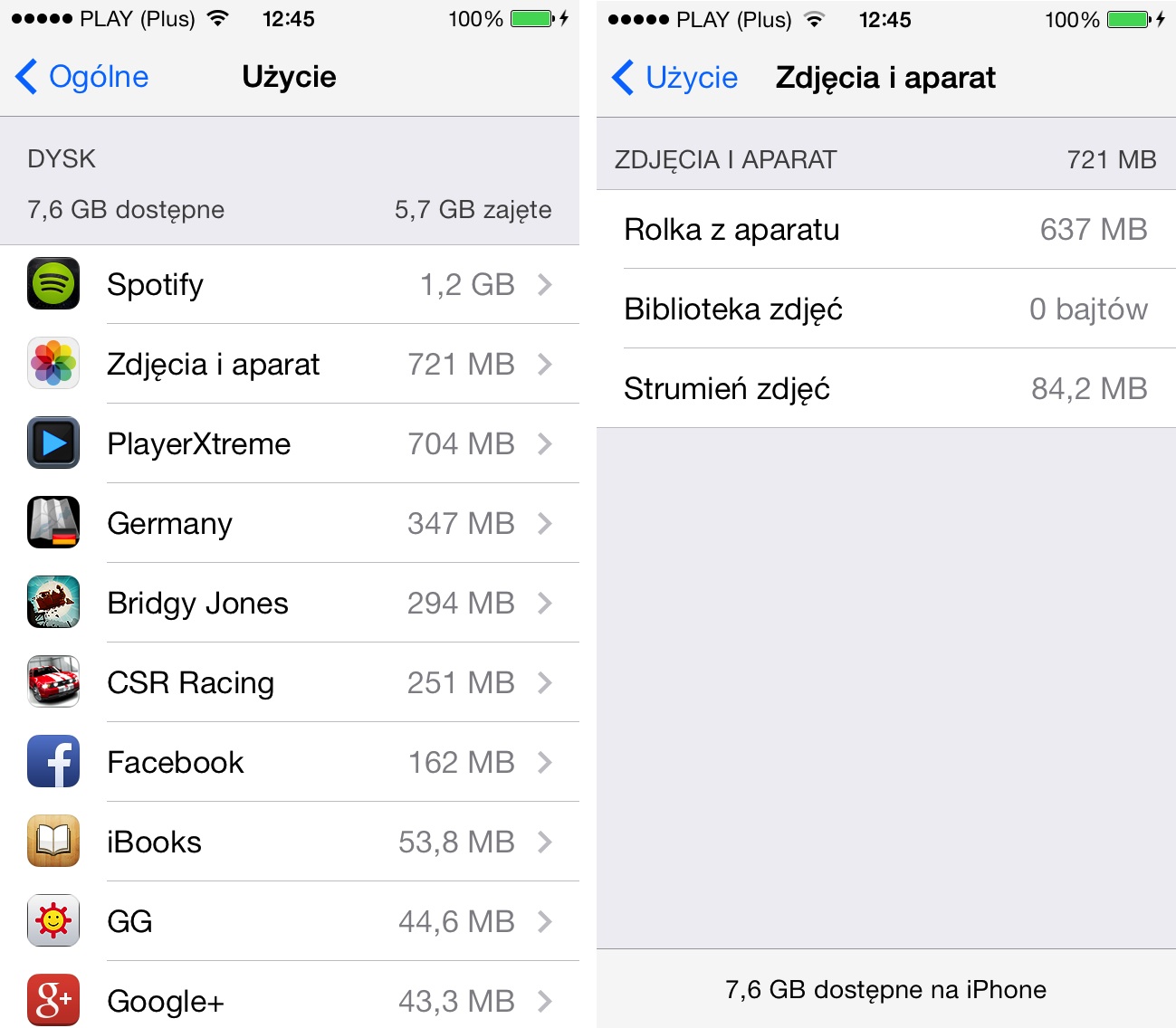The width and height of the screenshot is (1176, 1028).
Task: Tap the Google+ app icon
Action: tap(53, 1001)
